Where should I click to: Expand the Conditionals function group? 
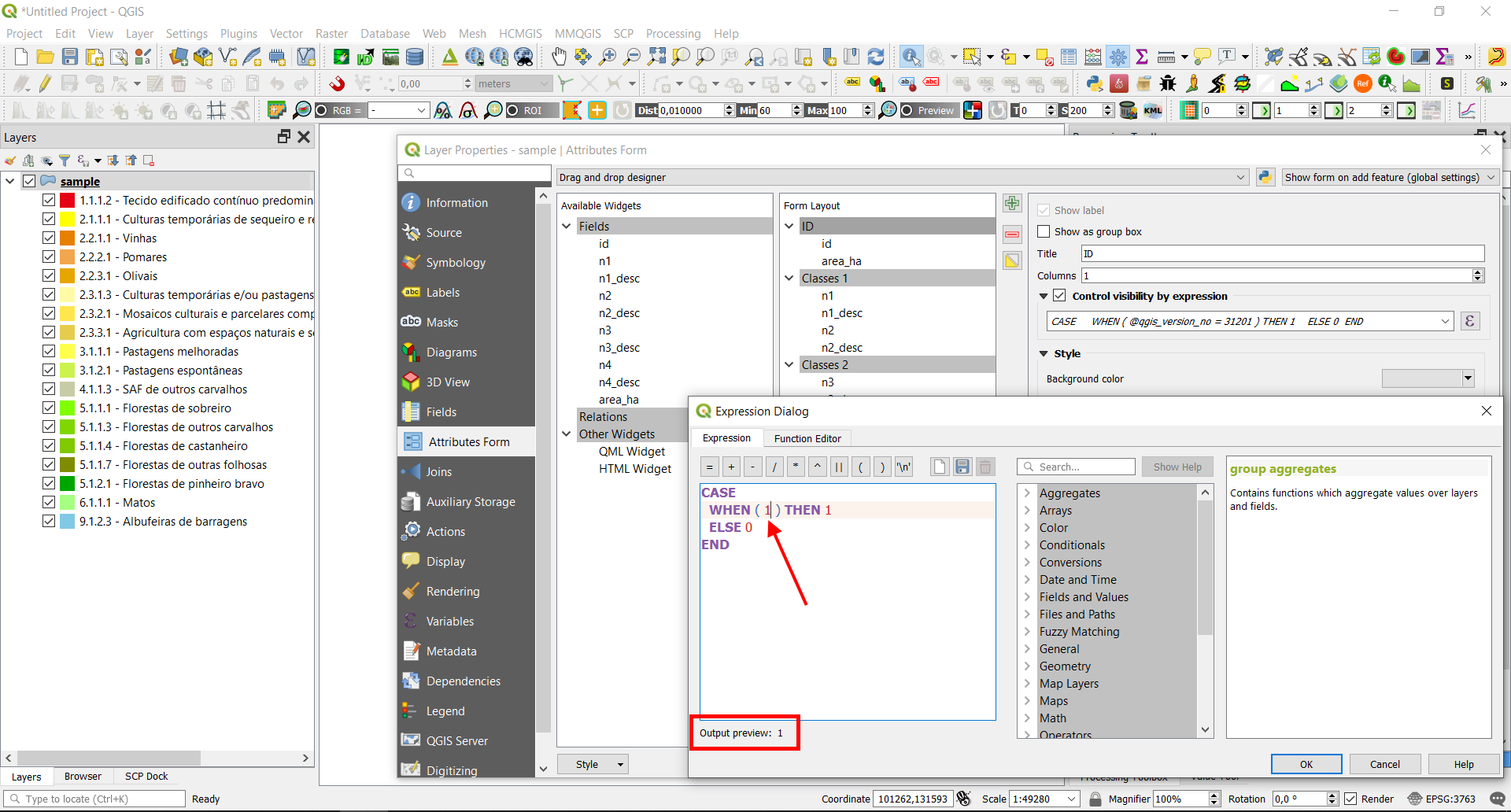tap(1028, 544)
